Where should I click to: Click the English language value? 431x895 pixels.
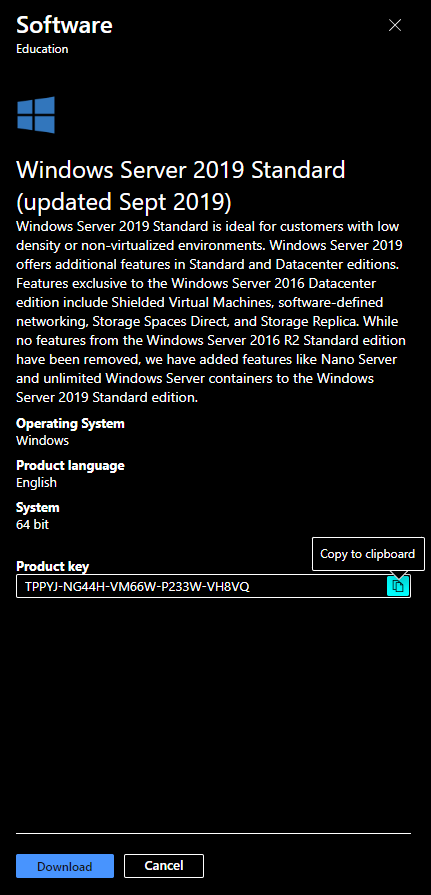click(x=37, y=483)
